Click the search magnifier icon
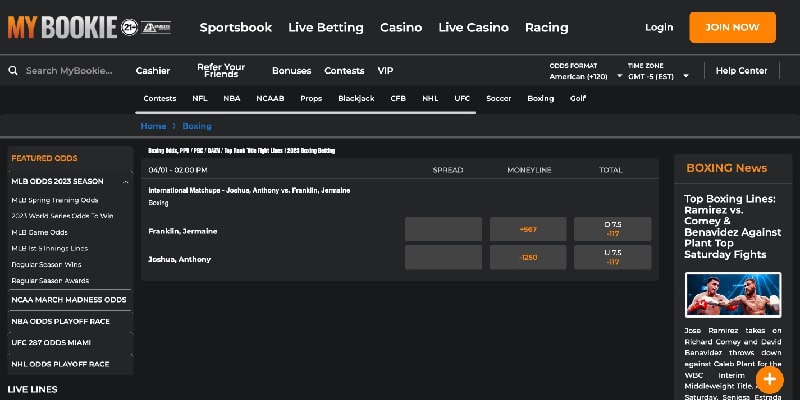The width and height of the screenshot is (800, 400). [x=13, y=70]
